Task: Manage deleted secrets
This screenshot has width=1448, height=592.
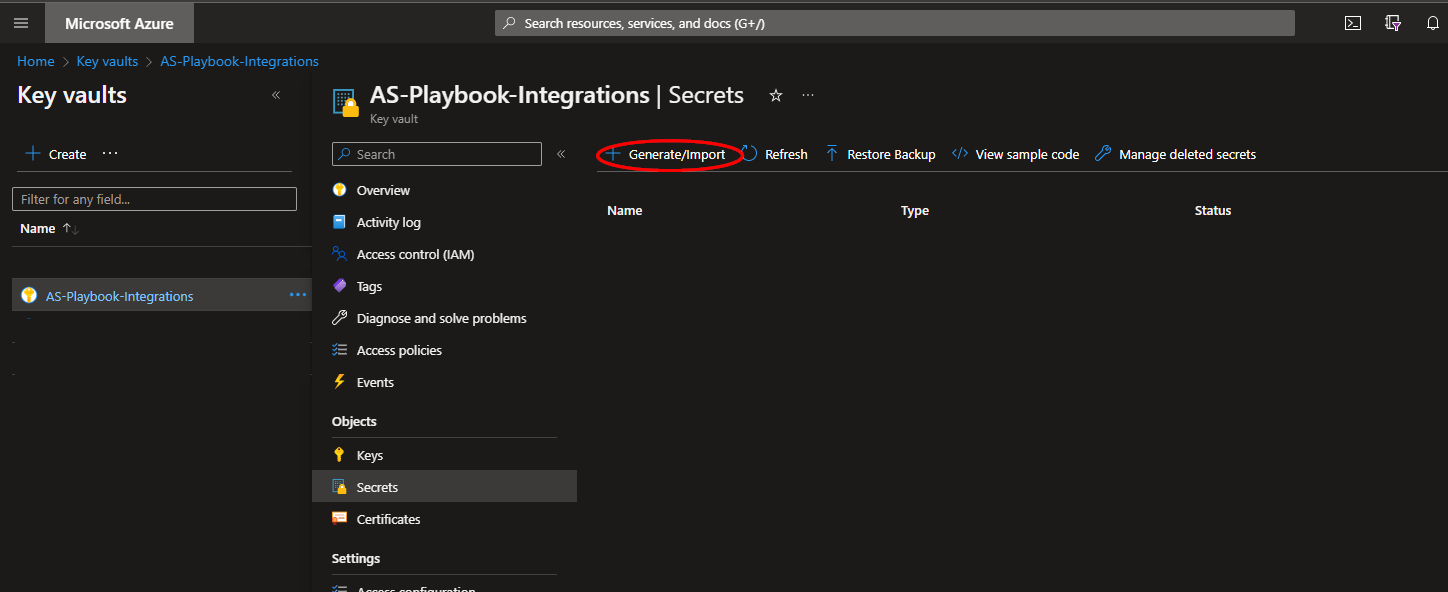Action: (1176, 154)
